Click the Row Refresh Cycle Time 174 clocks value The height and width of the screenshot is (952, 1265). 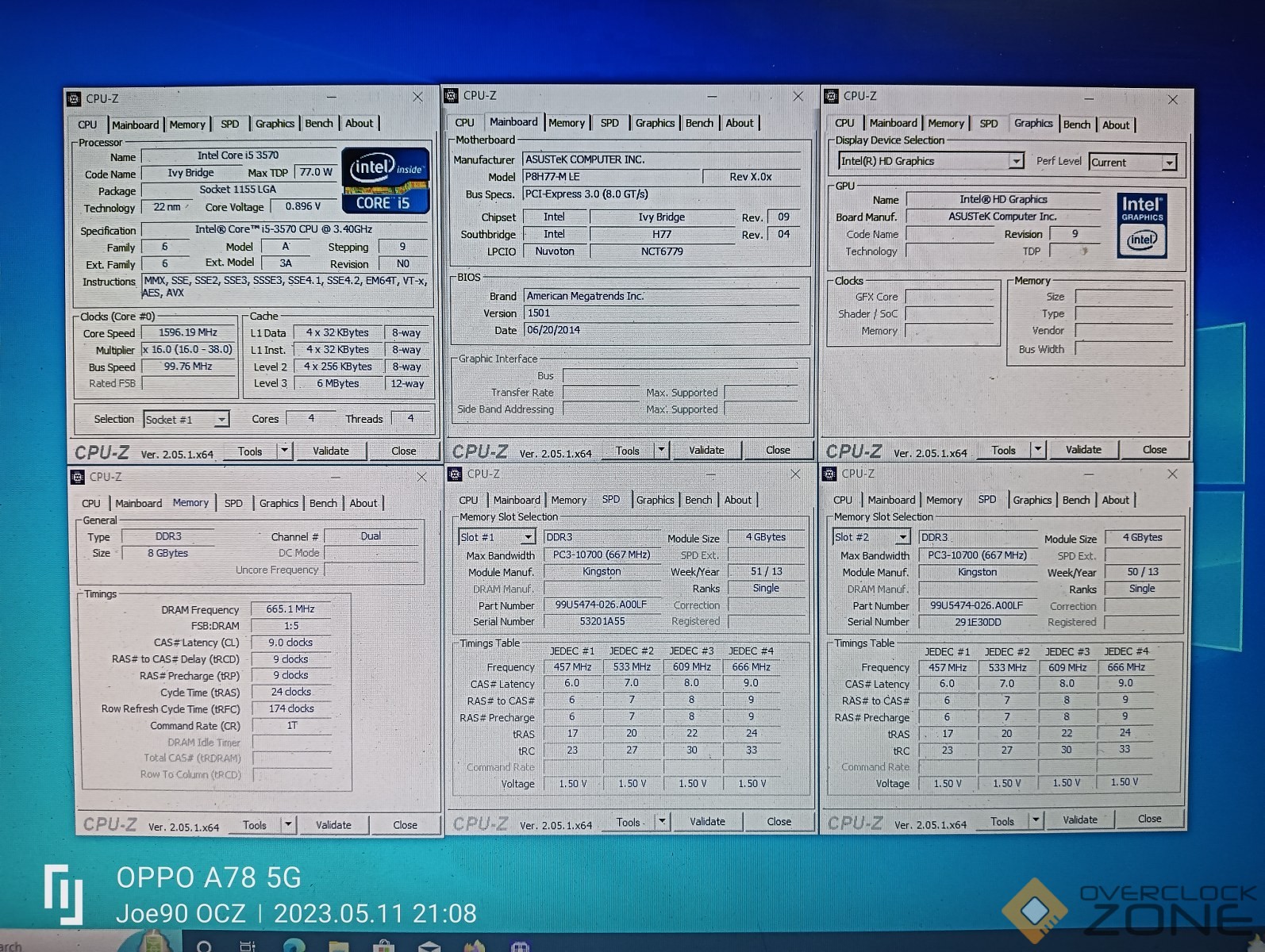(x=291, y=708)
